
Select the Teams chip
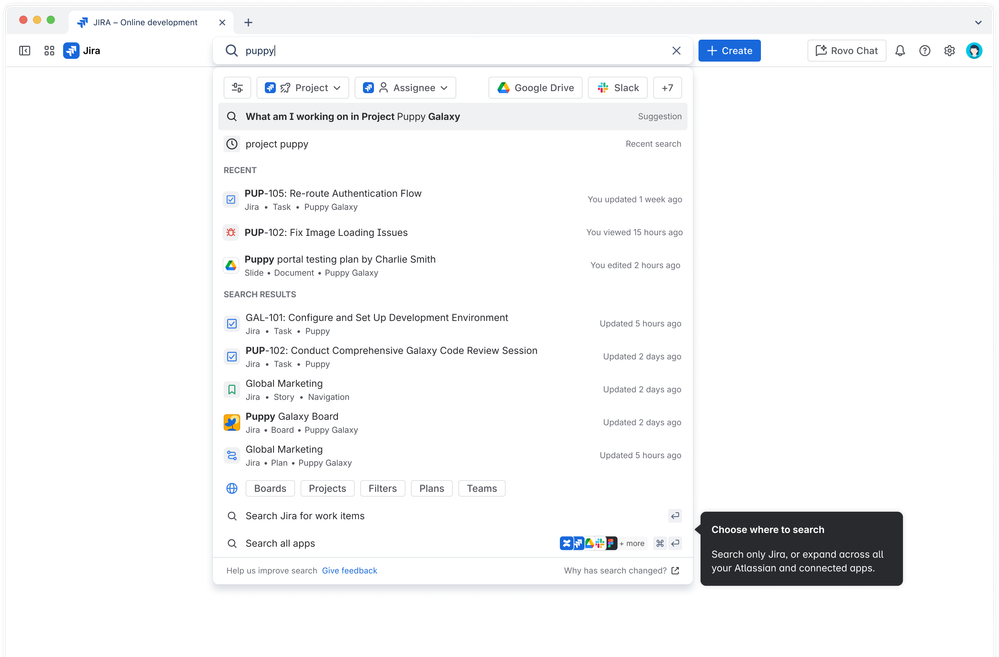tap(482, 489)
